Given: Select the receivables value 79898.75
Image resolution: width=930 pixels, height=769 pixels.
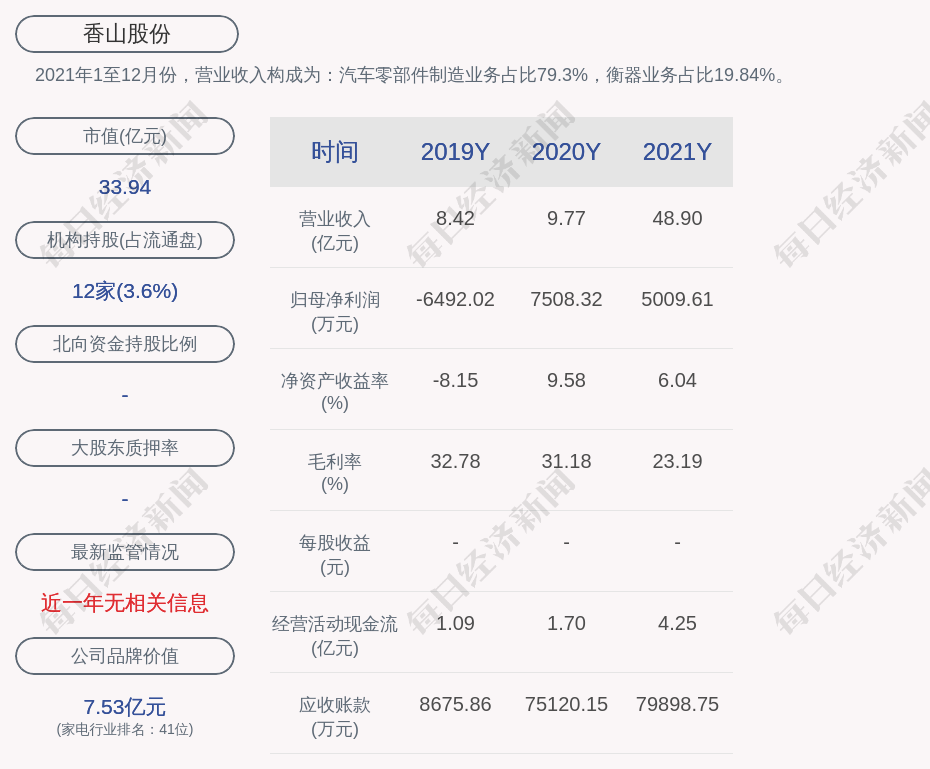Looking at the screenshot, I should pyautogui.click(x=677, y=704).
